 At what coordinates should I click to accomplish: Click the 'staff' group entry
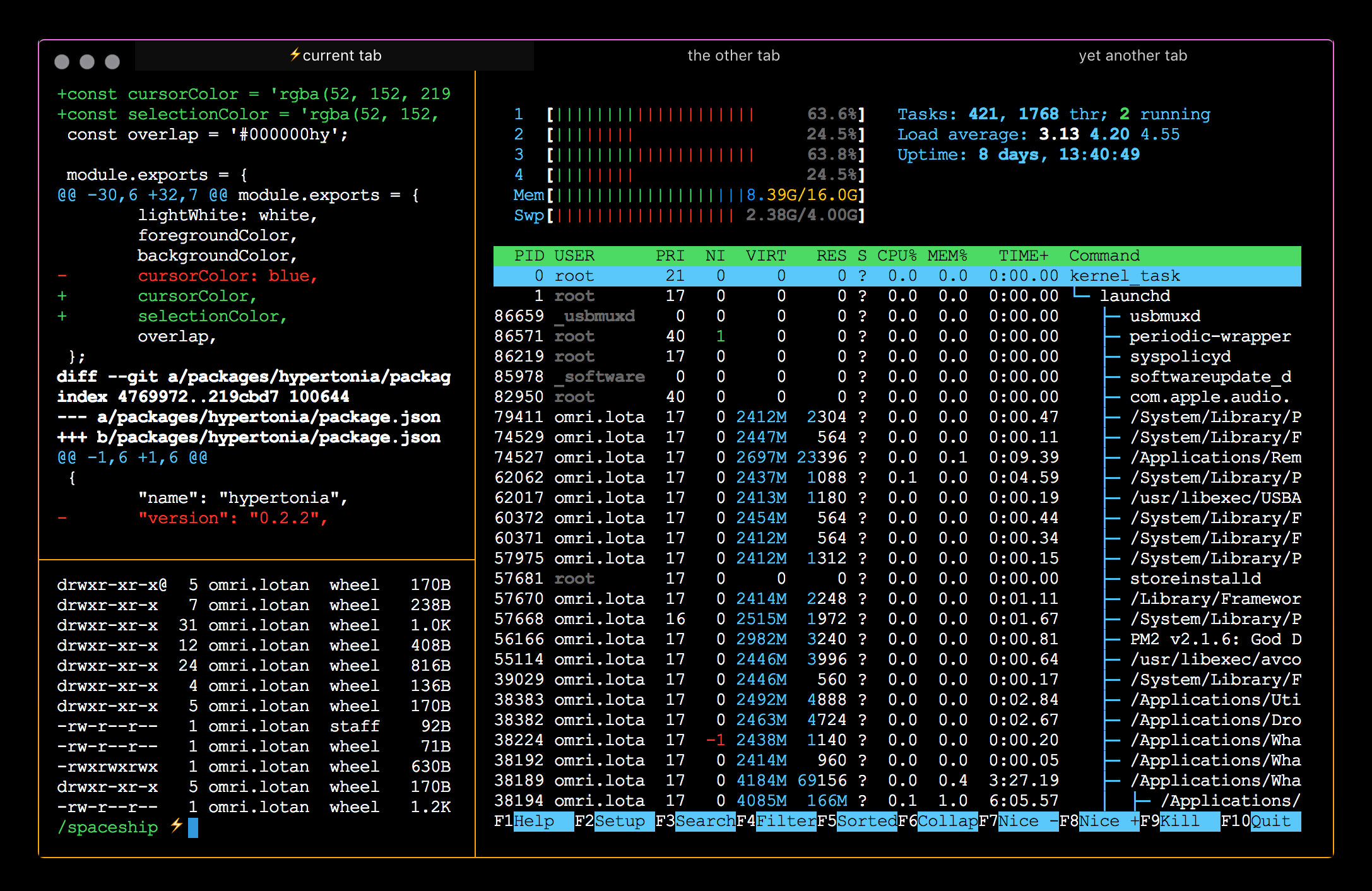(x=355, y=726)
